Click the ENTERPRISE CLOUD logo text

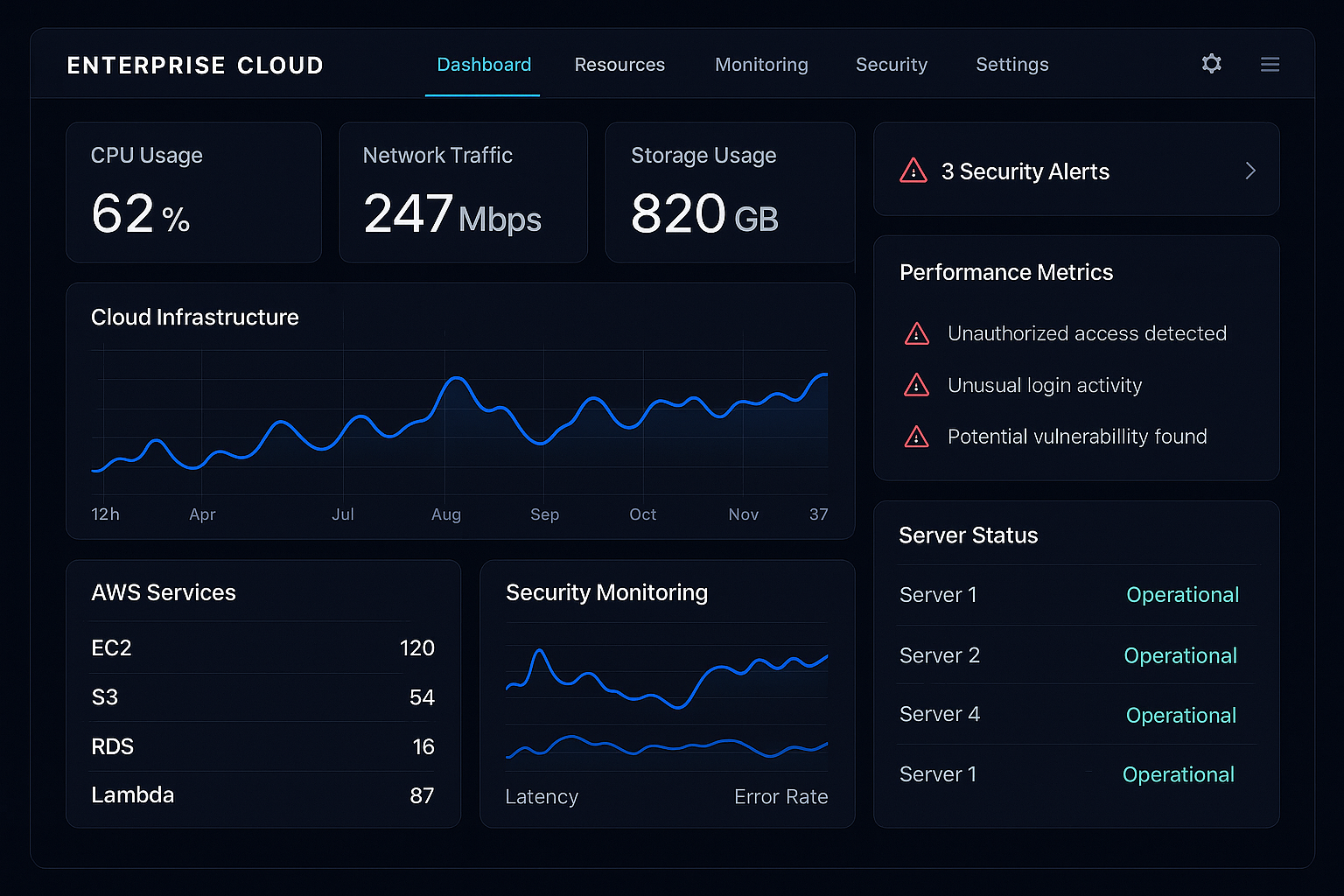tap(195, 66)
